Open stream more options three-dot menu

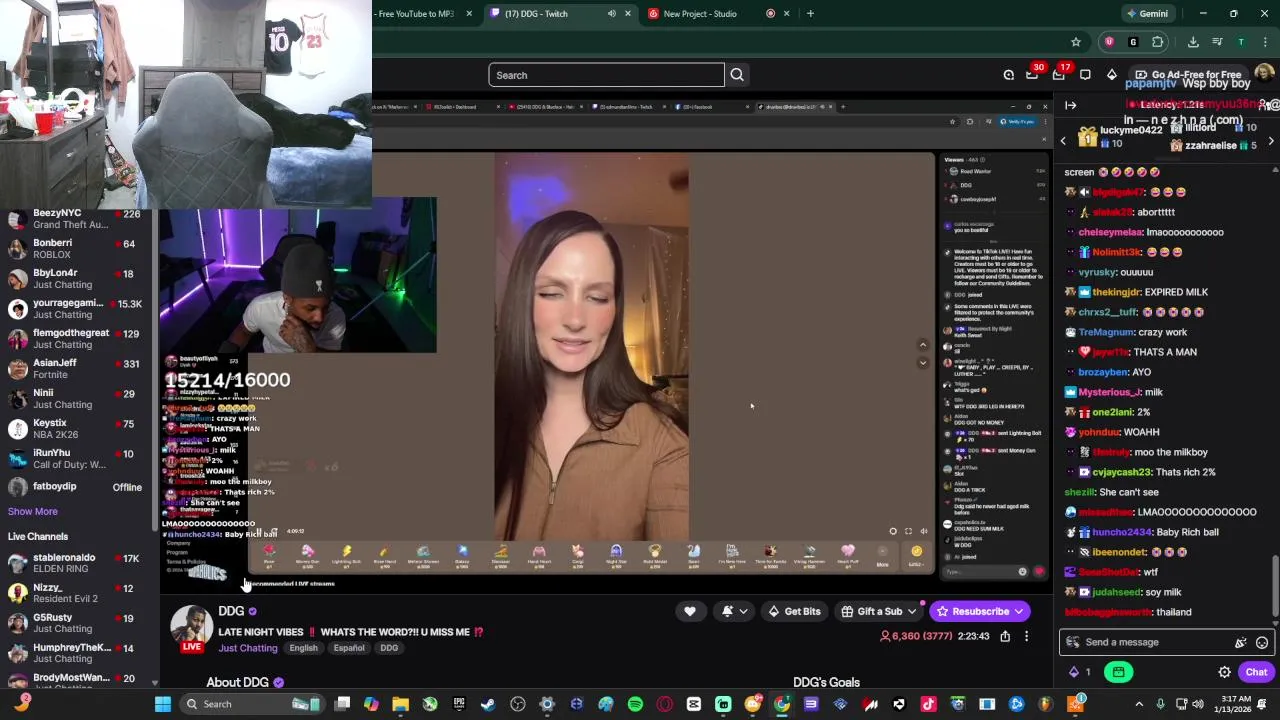click(x=1026, y=636)
